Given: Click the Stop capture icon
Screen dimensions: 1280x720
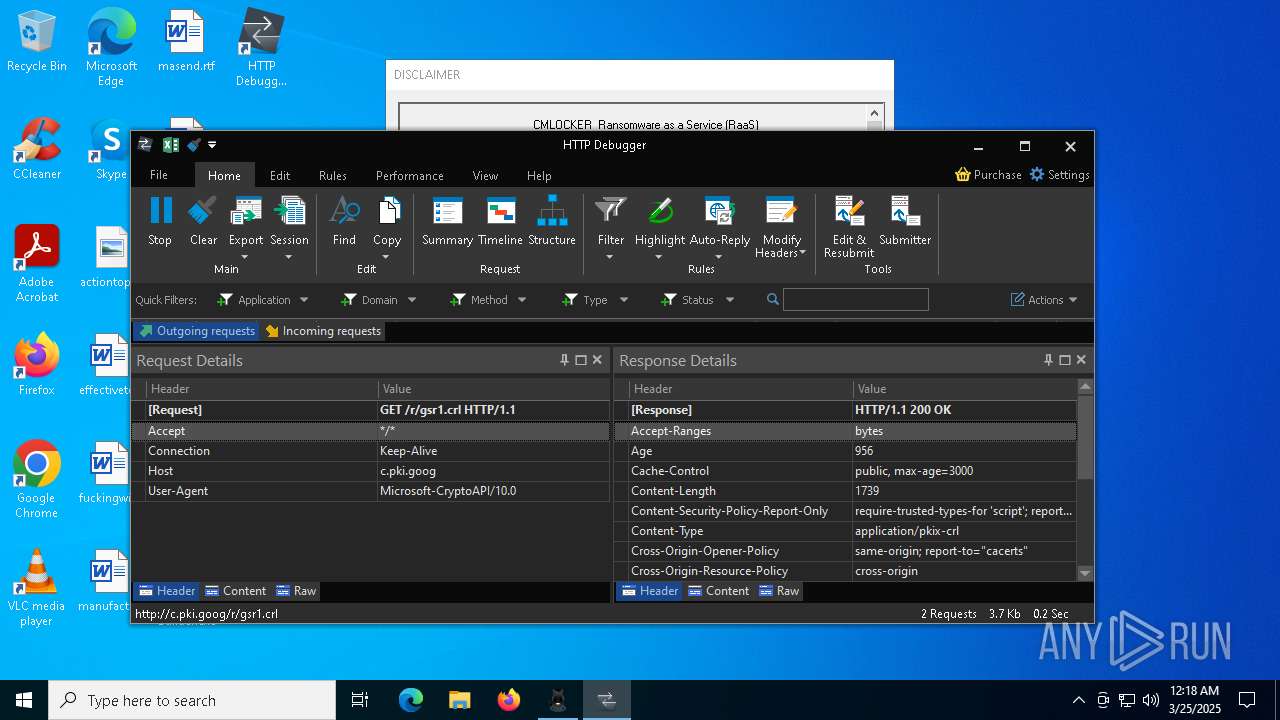Looking at the screenshot, I should pos(160,211).
